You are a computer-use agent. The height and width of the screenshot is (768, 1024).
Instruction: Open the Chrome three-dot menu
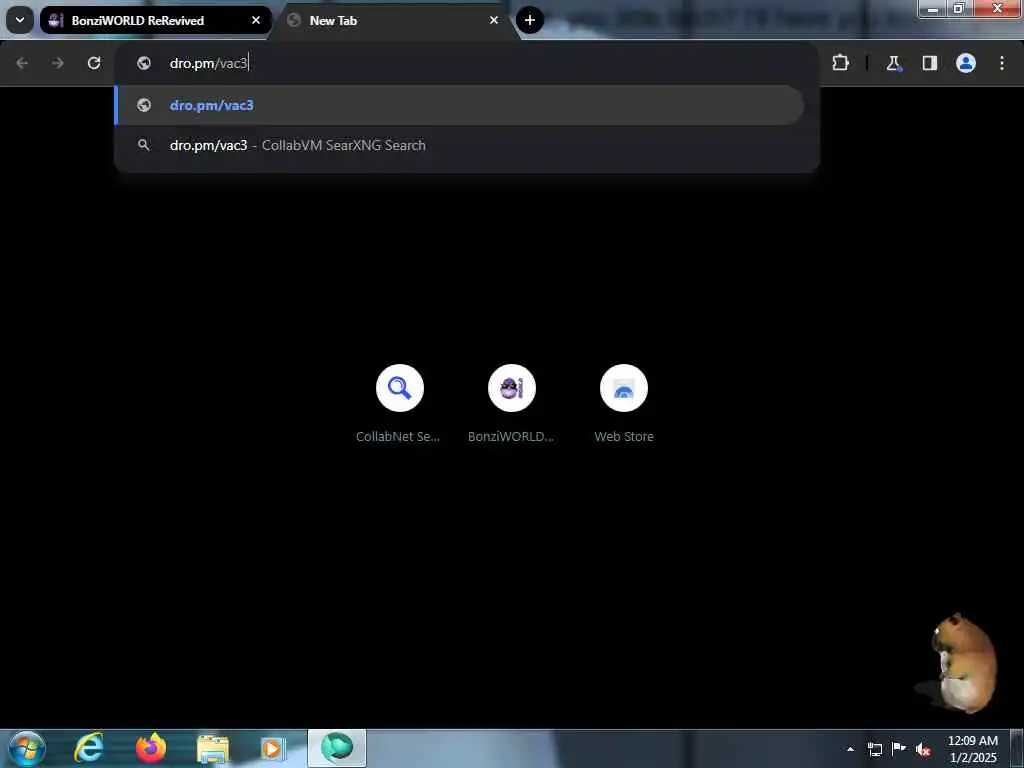pos(1002,63)
